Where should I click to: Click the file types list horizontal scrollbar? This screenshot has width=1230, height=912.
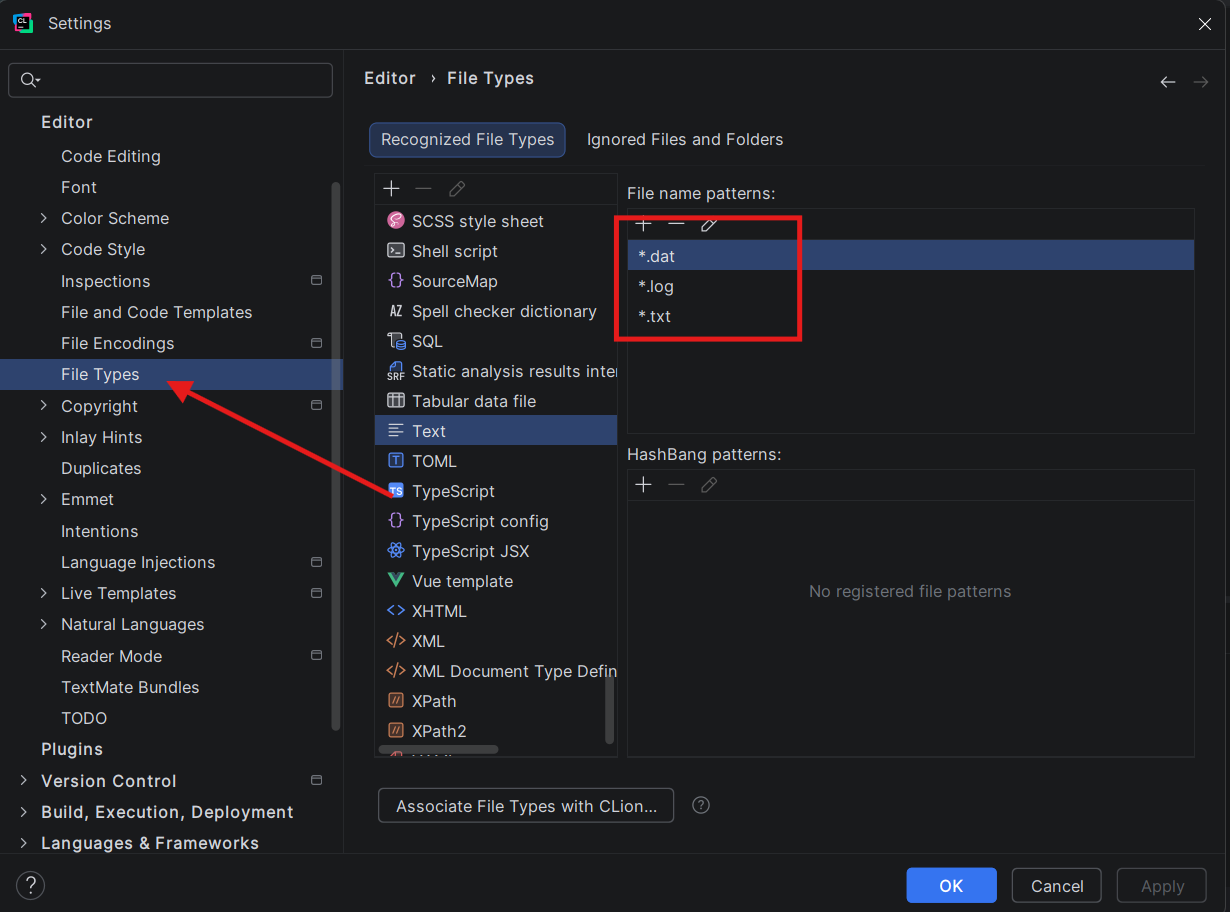click(438, 749)
